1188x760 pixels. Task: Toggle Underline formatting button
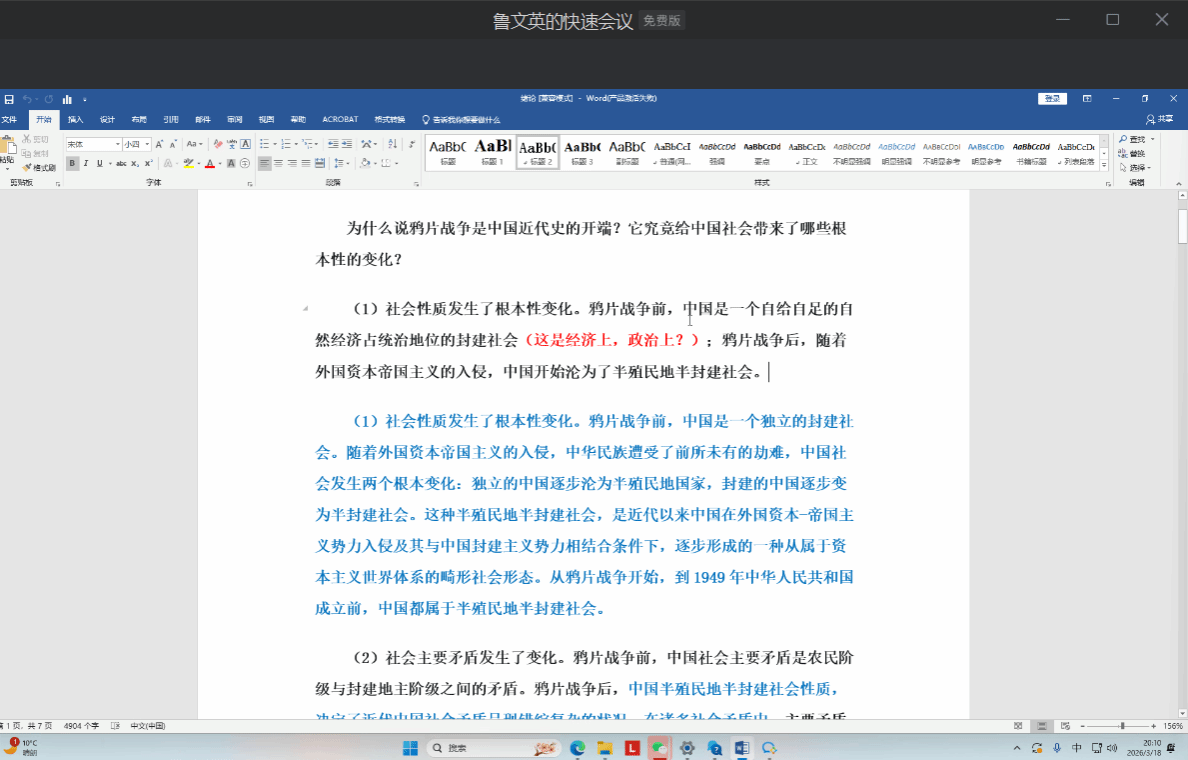[x=98, y=163]
